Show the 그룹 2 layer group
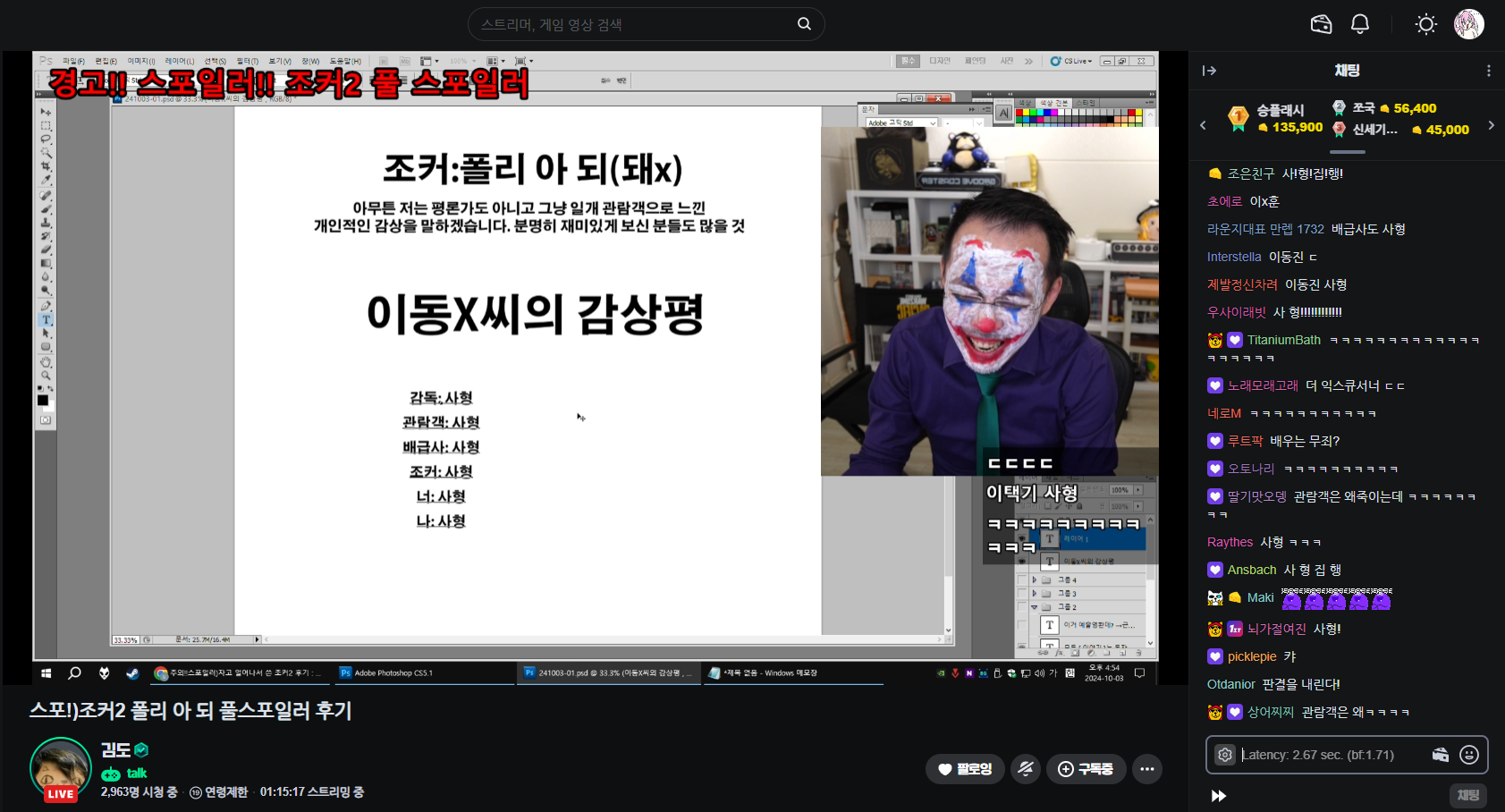The height and width of the screenshot is (812, 1505). pyautogui.click(x=1022, y=606)
